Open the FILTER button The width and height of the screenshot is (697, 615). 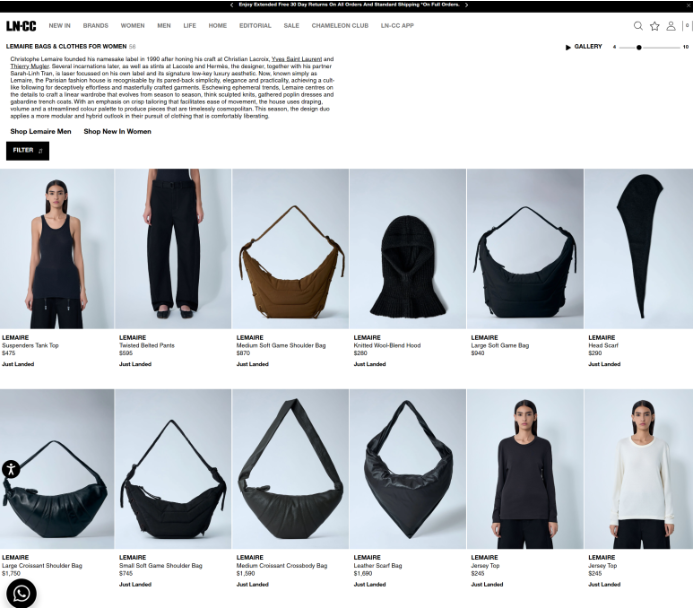coord(28,151)
